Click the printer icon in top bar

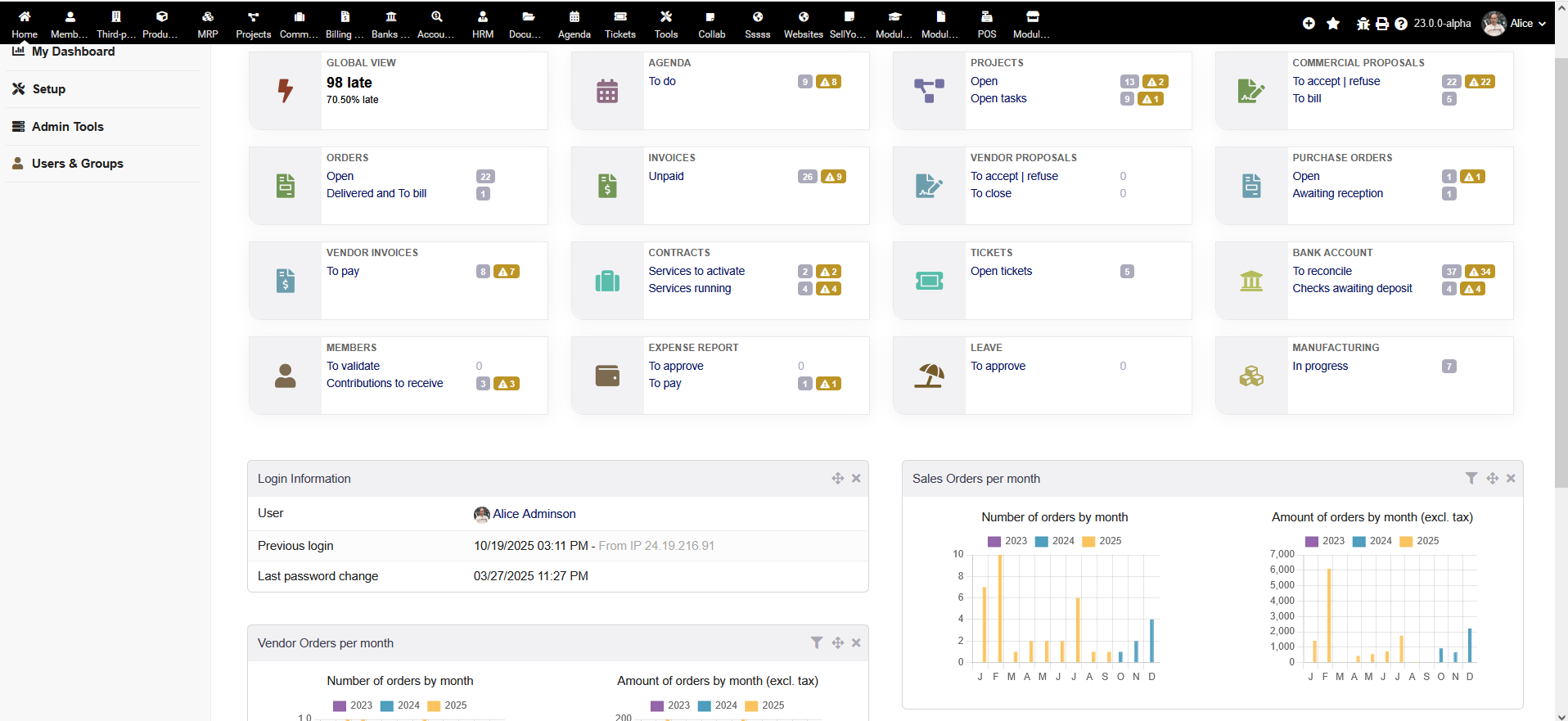[x=1381, y=24]
